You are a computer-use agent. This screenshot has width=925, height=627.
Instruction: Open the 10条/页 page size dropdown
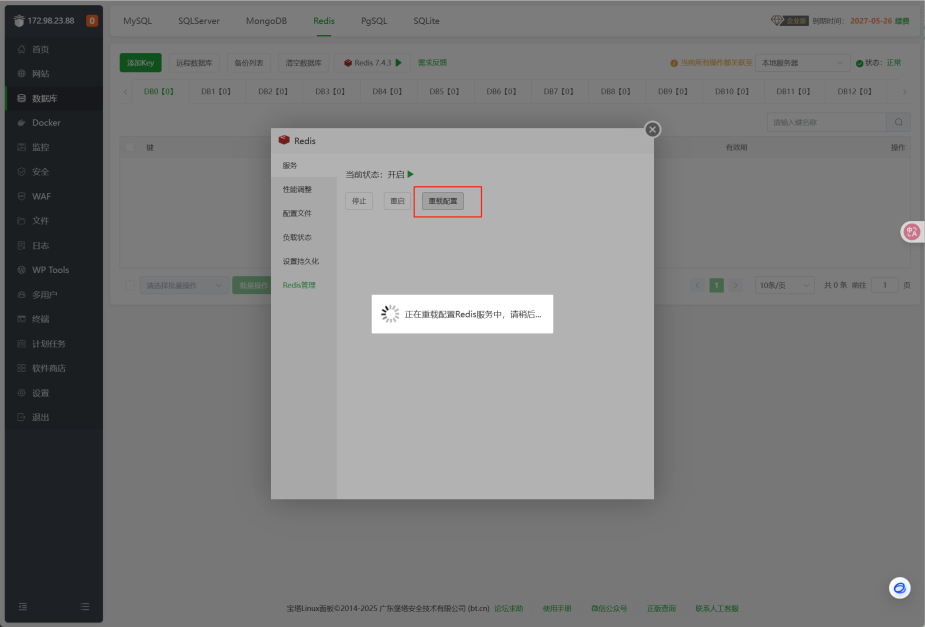click(784, 285)
